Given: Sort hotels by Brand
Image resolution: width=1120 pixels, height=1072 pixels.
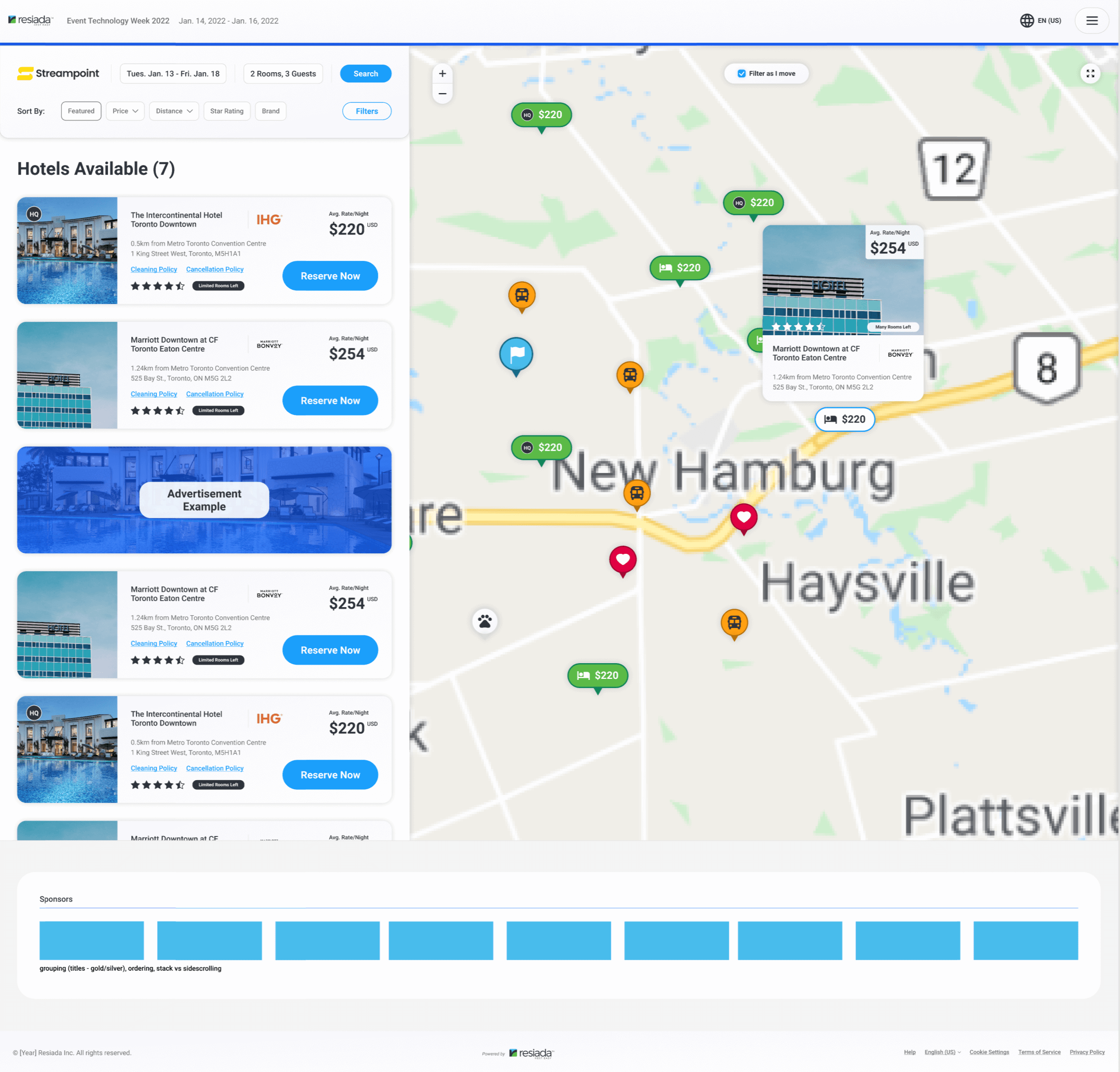Looking at the screenshot, I should click(270, 111).
